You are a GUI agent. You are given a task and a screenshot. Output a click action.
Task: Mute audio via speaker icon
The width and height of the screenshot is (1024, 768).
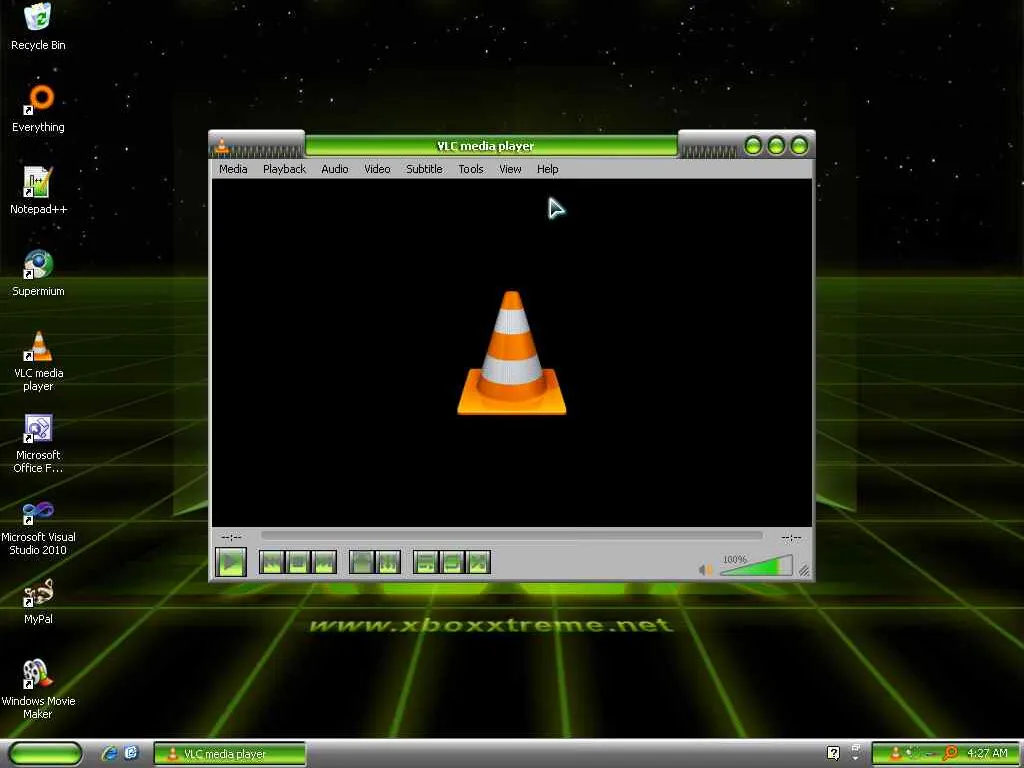point(705,569)
